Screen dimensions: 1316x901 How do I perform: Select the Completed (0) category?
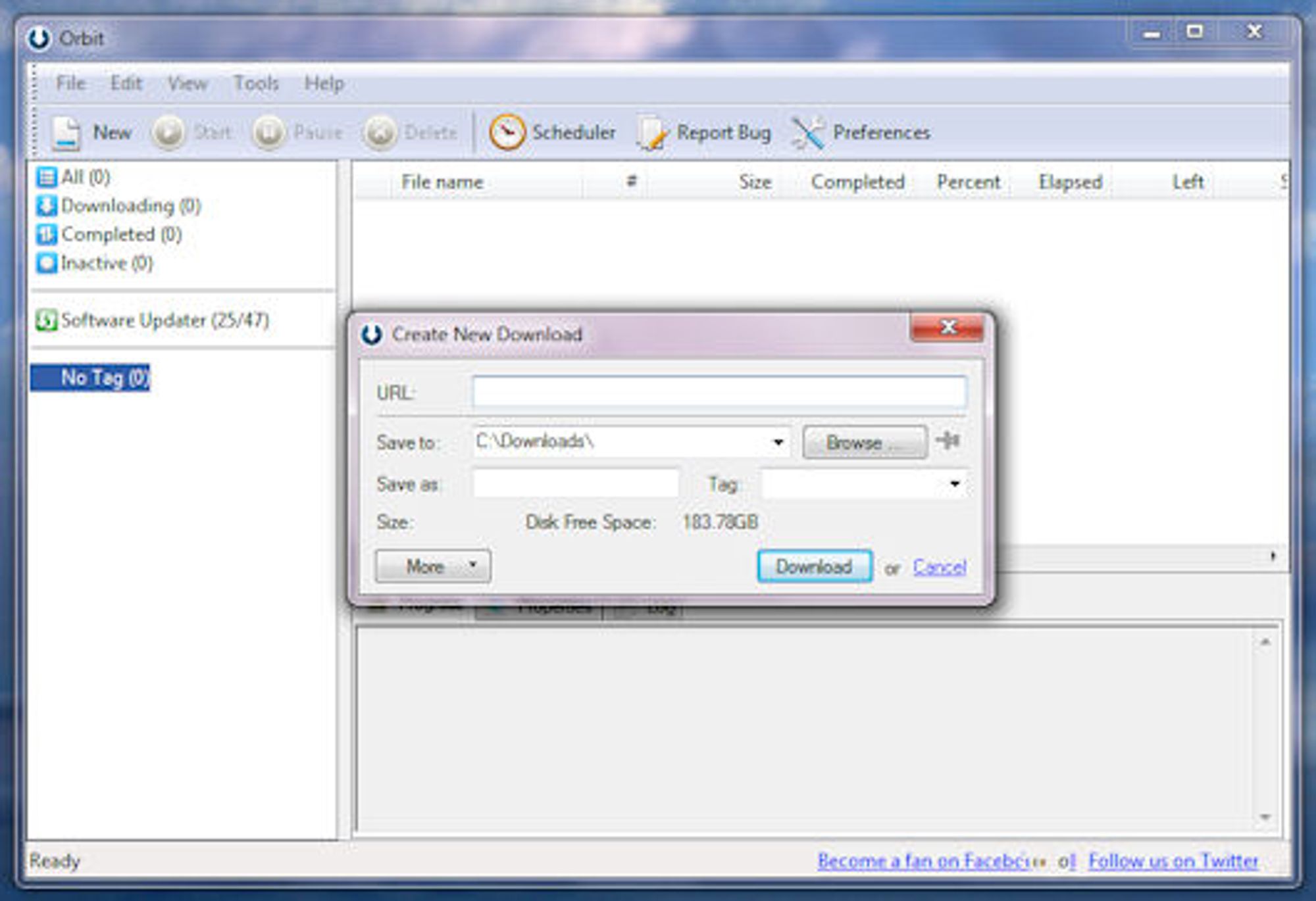pyautogui.click(x=109, y=234)
